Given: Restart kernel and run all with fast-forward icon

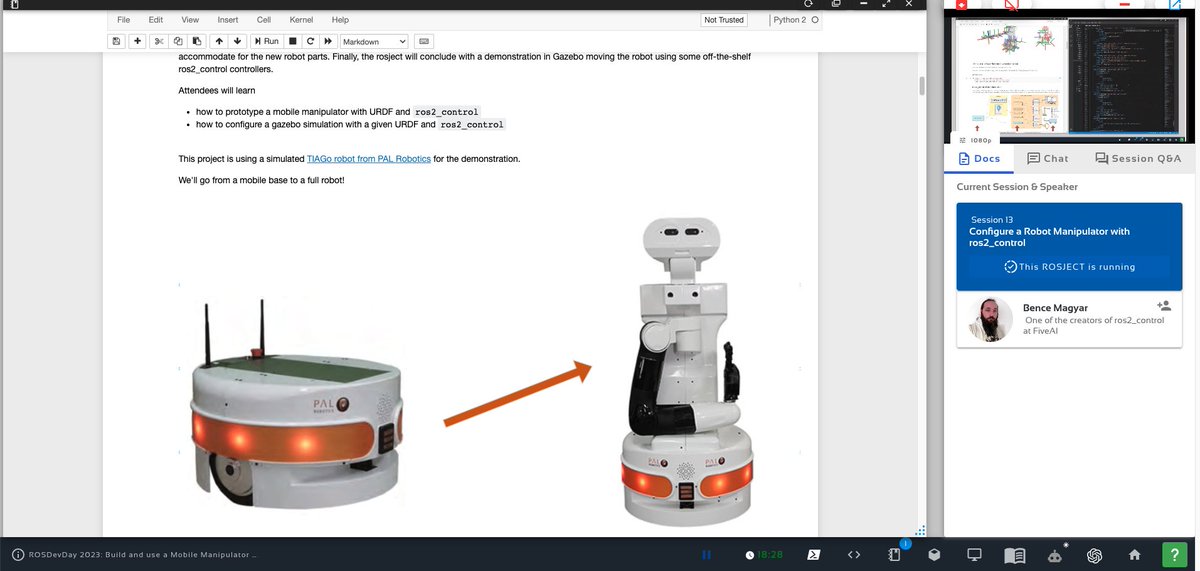Looking at the screenshot, I should [x=328, y=41].
